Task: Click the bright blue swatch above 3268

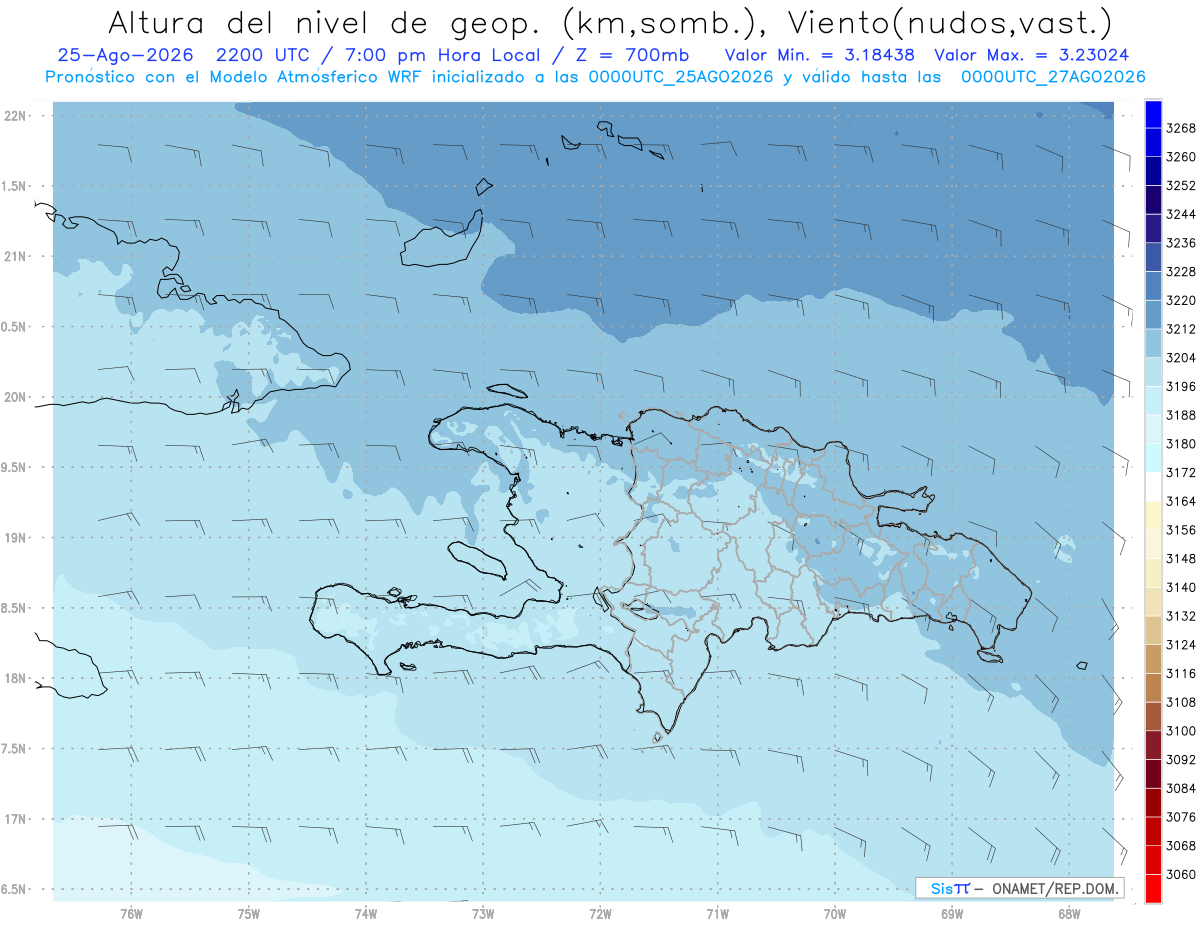Action: point(1153,114)
